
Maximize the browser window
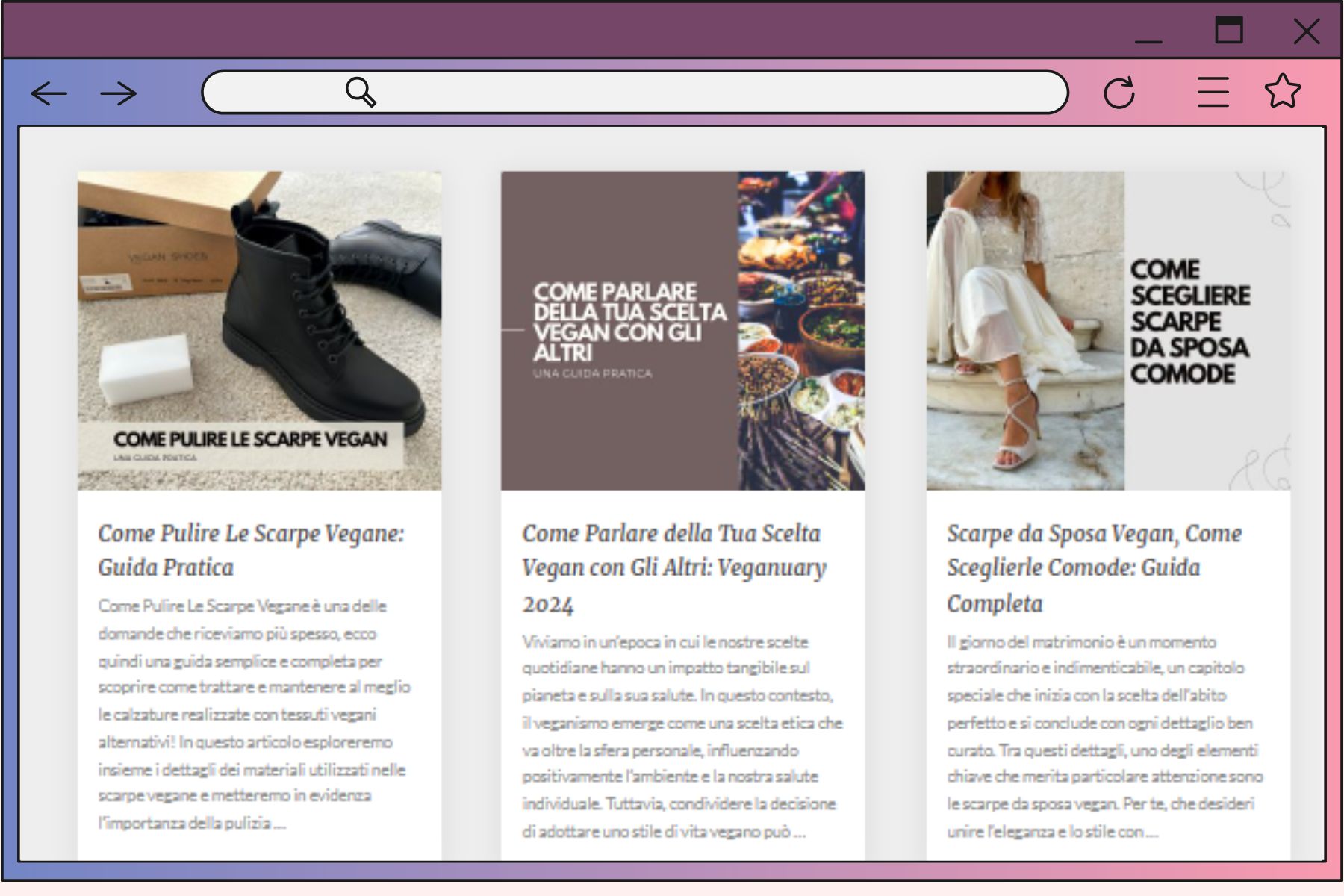(1228, 31)
